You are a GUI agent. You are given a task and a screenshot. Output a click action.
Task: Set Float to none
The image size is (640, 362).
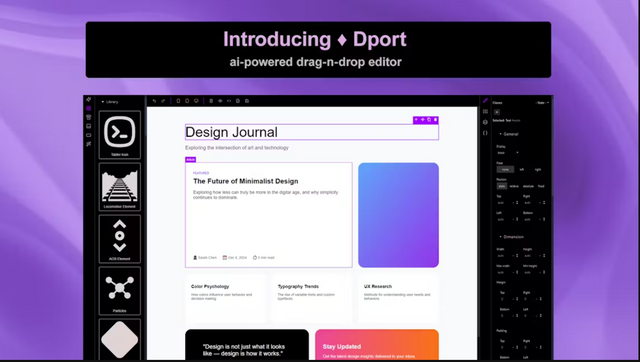(505, 169)
